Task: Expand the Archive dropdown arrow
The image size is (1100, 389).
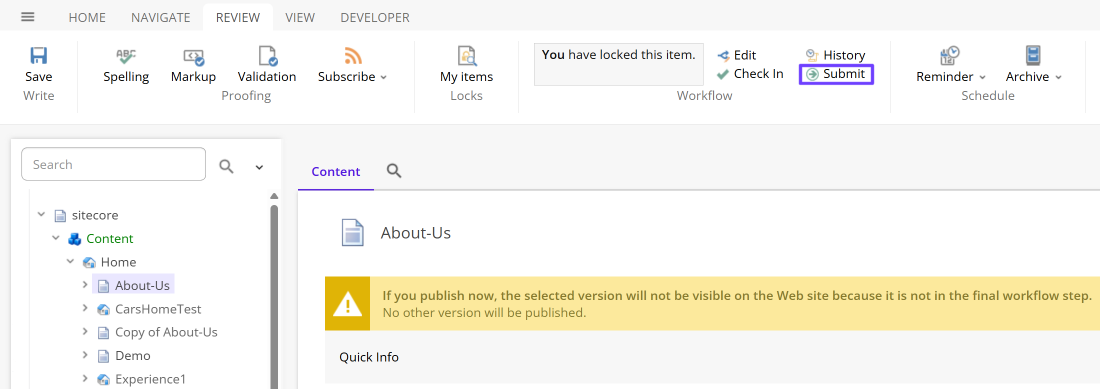Action: point(1058,77)
